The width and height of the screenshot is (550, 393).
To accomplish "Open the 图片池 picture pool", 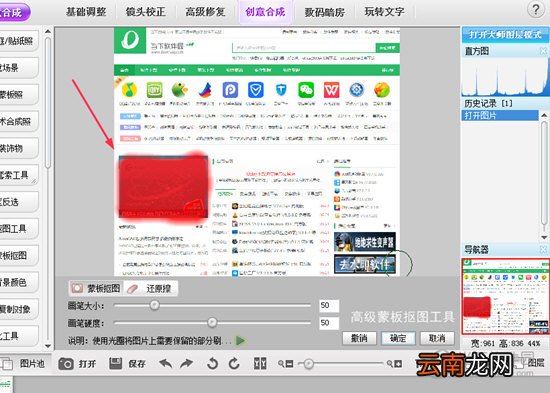I will 24,364.
